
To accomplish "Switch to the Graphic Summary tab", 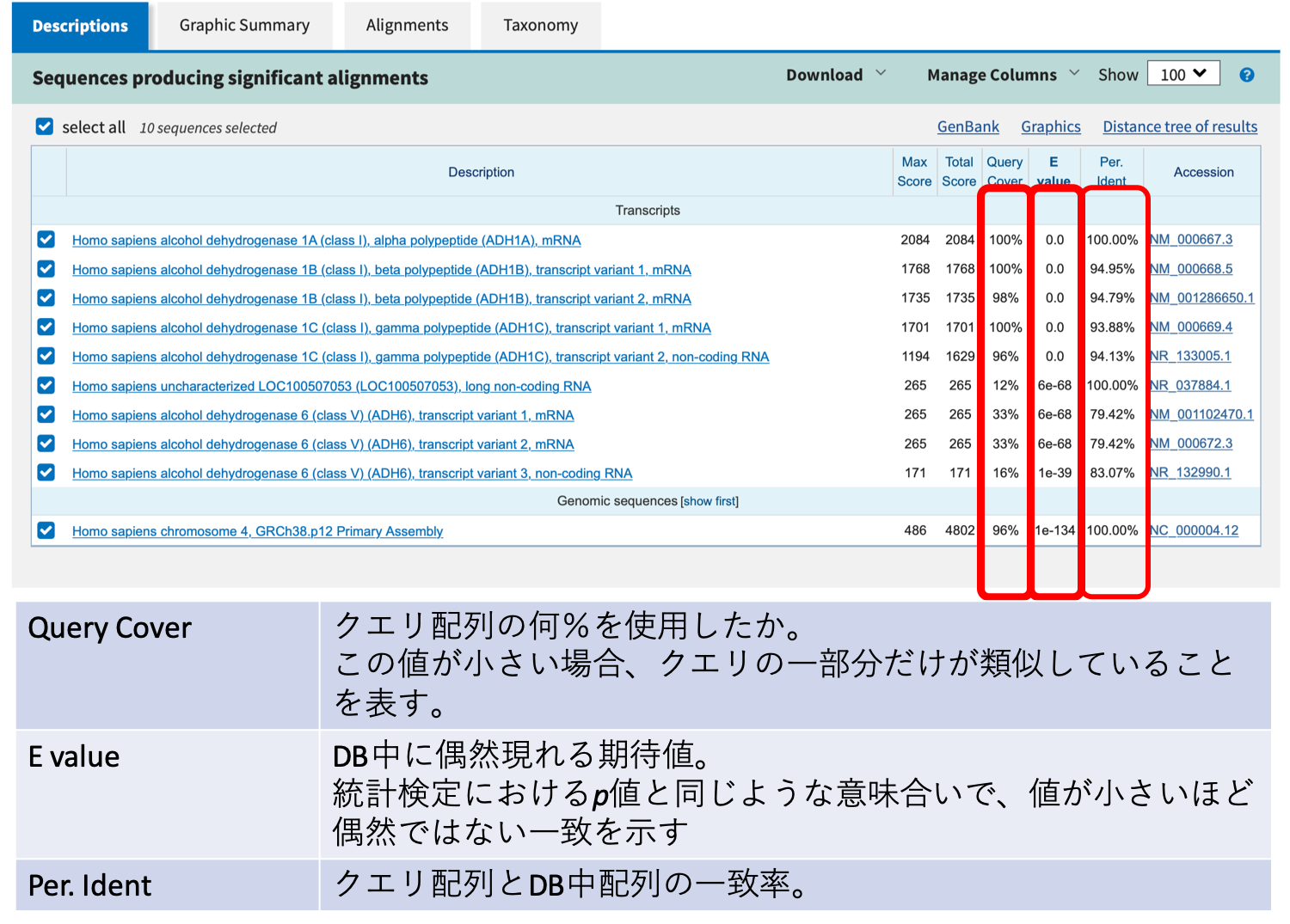I will click(x=244, y=26).
